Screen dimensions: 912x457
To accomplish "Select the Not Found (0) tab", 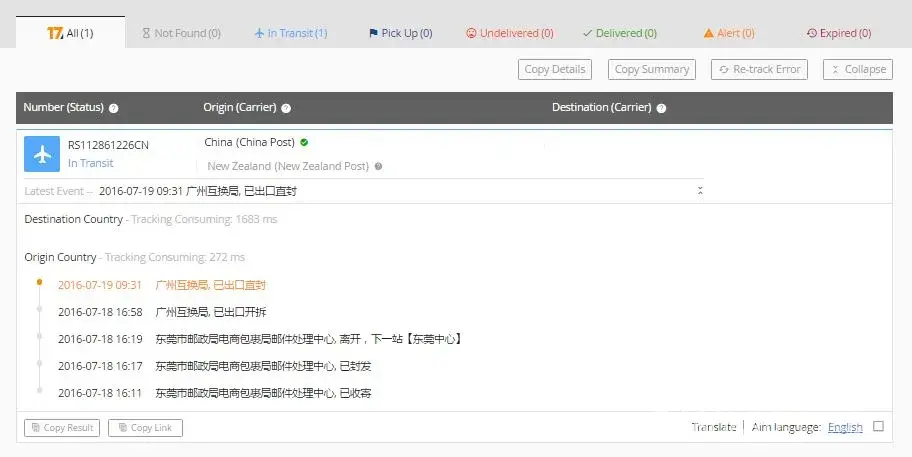I will (181, 33).
